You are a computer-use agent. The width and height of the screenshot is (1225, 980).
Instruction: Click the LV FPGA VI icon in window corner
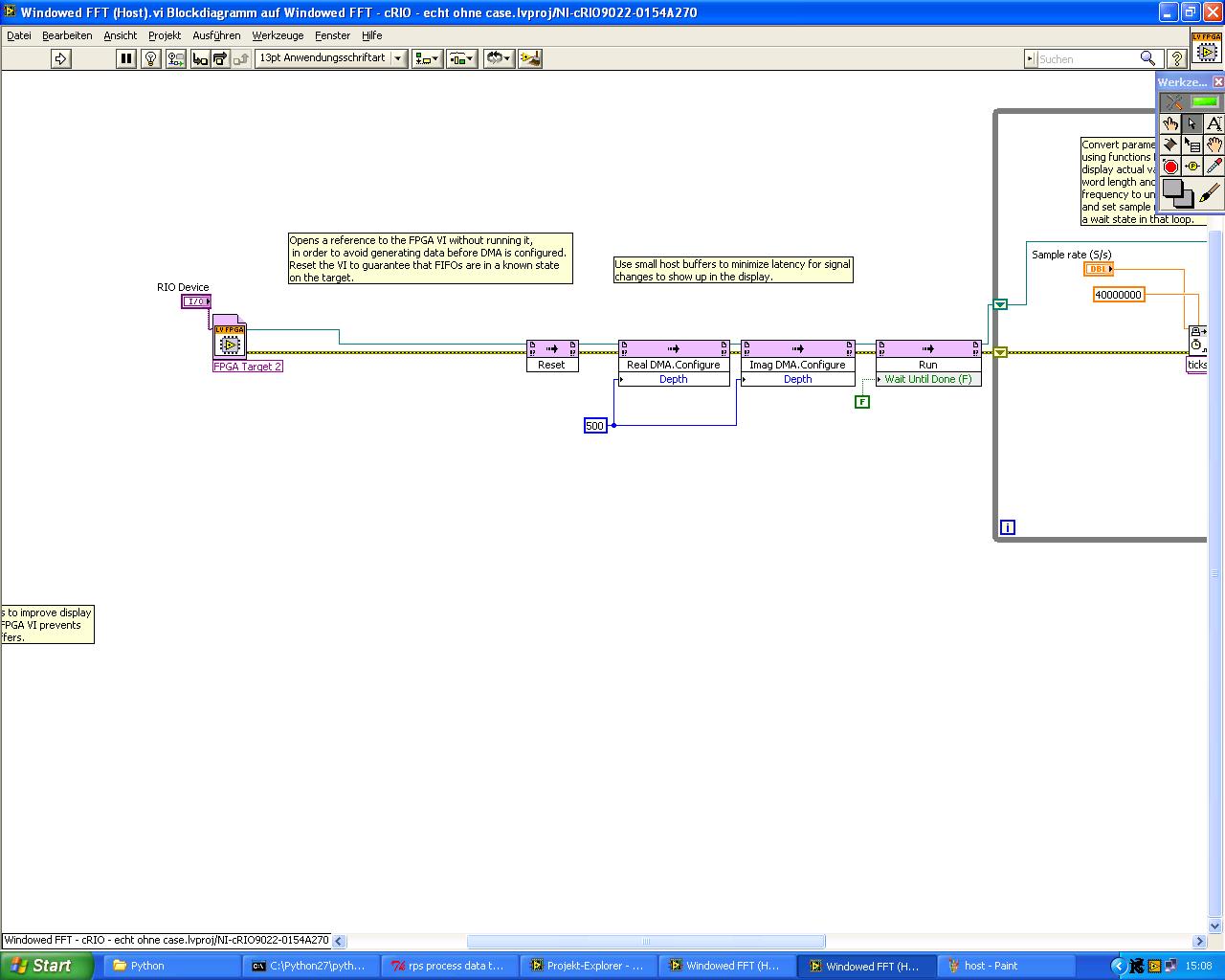1206,47
